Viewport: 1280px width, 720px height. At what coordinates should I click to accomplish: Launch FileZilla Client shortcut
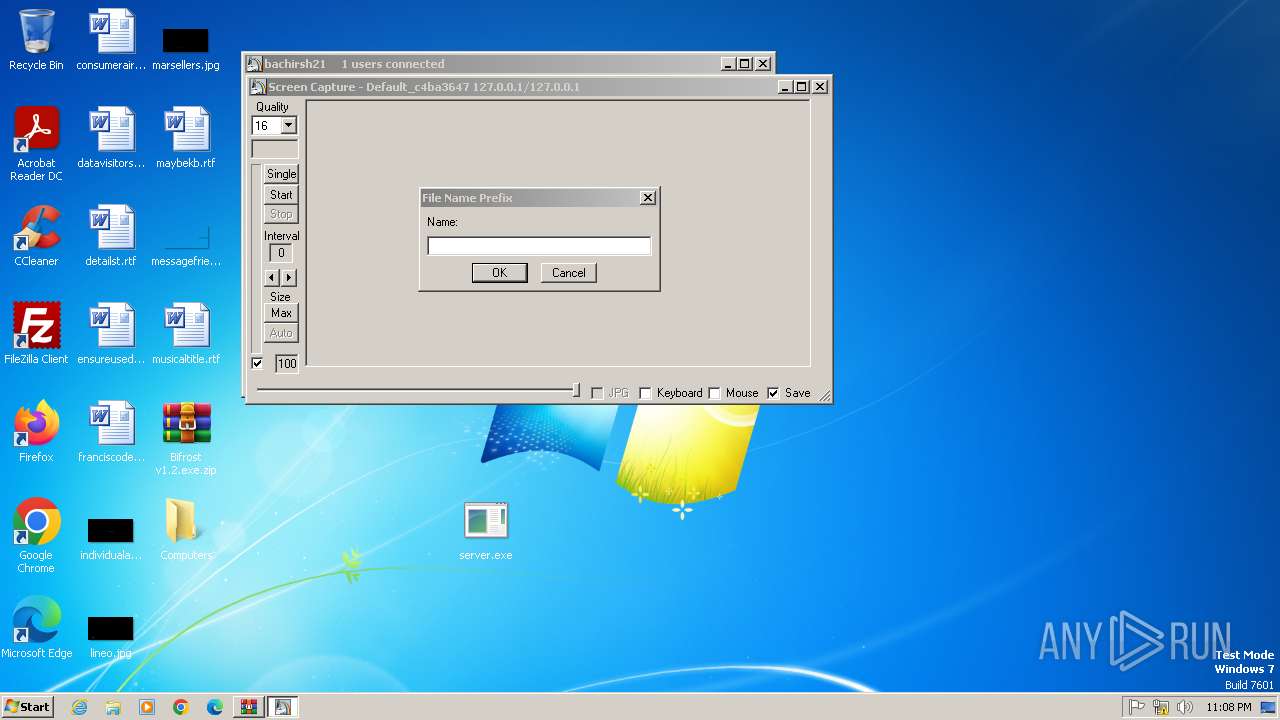(36, 334)
